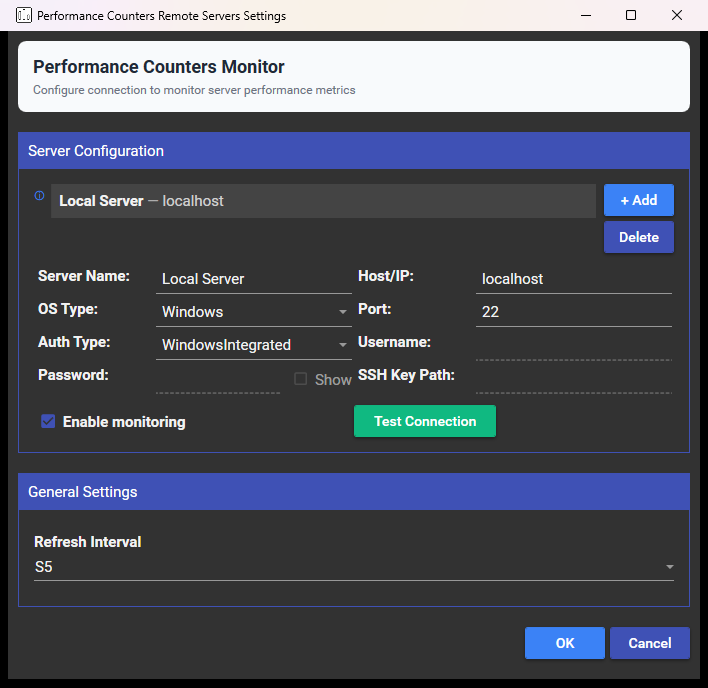Open the Refresh Interval dropdown

pos(354,567)
